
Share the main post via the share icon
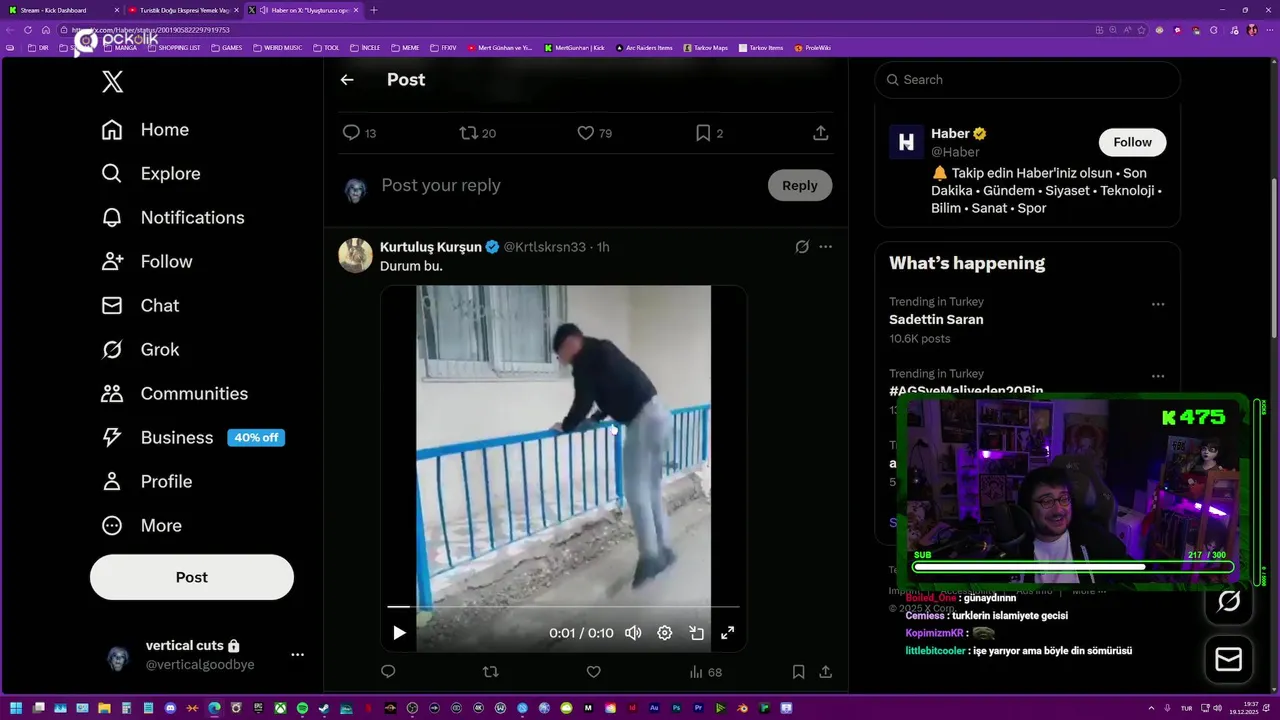[x=820, y=133]
